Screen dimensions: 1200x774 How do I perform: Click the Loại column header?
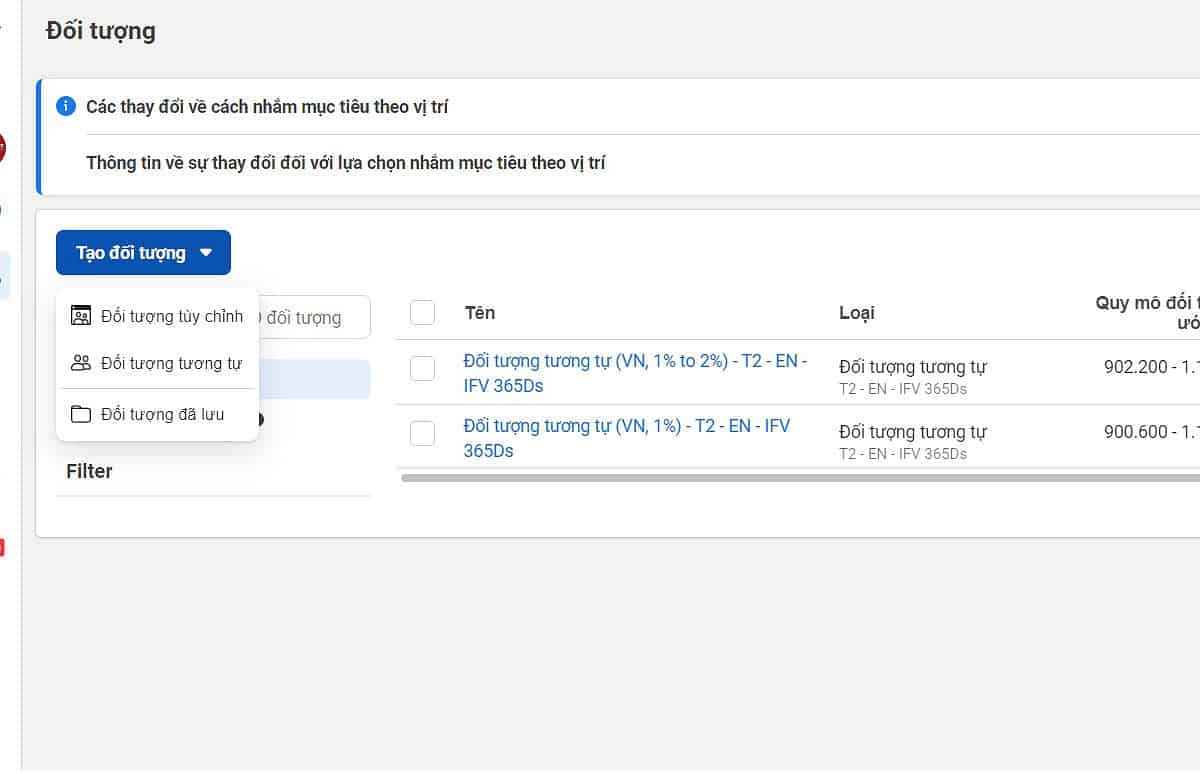tap(856, 313)
